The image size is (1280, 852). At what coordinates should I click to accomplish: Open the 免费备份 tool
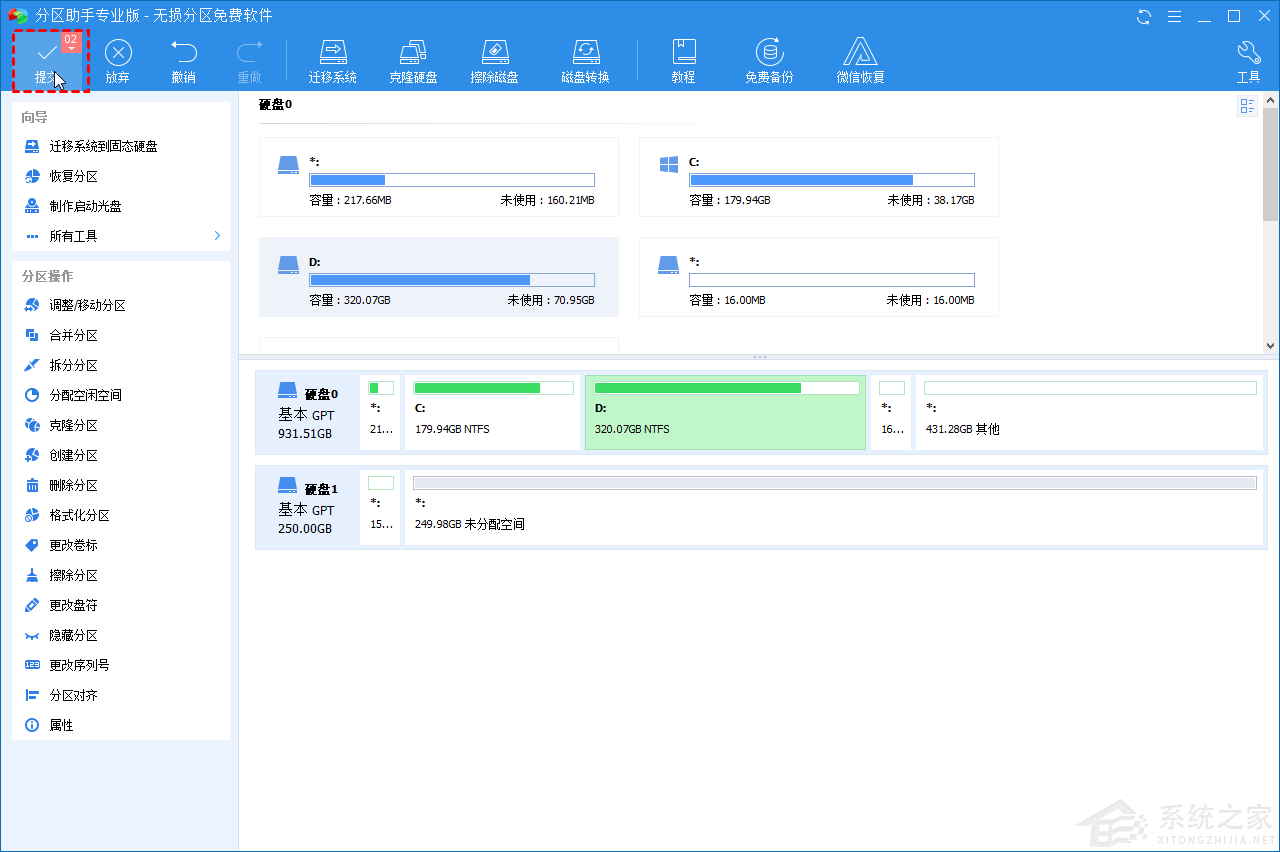(x=768, y=53)
